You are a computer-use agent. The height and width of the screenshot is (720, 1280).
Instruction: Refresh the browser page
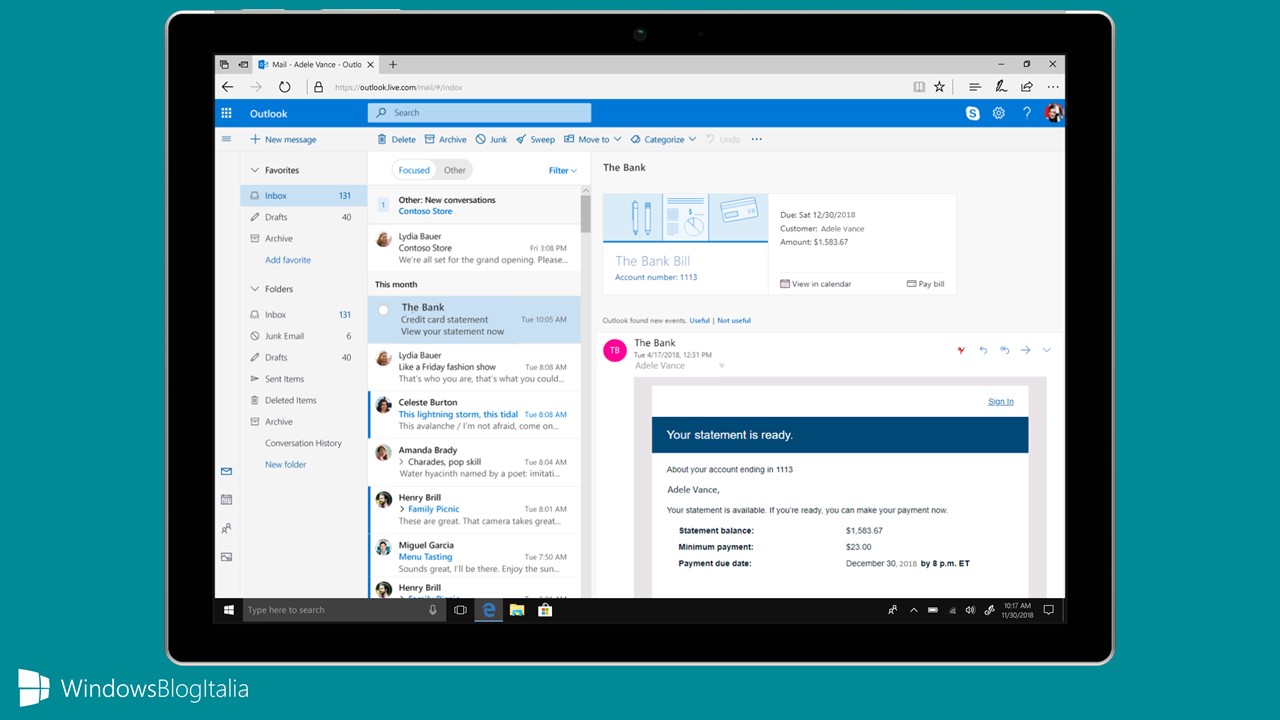point(284,87)
